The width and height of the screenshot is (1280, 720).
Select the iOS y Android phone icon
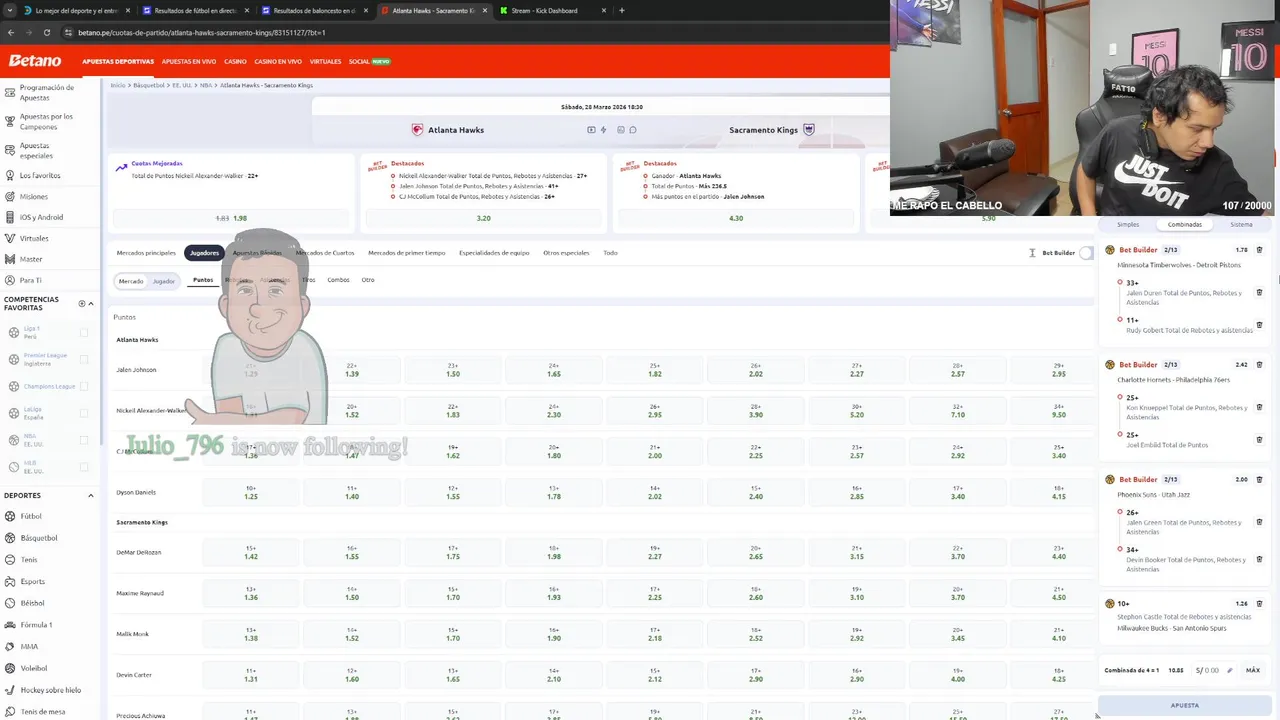click(9, 217)
